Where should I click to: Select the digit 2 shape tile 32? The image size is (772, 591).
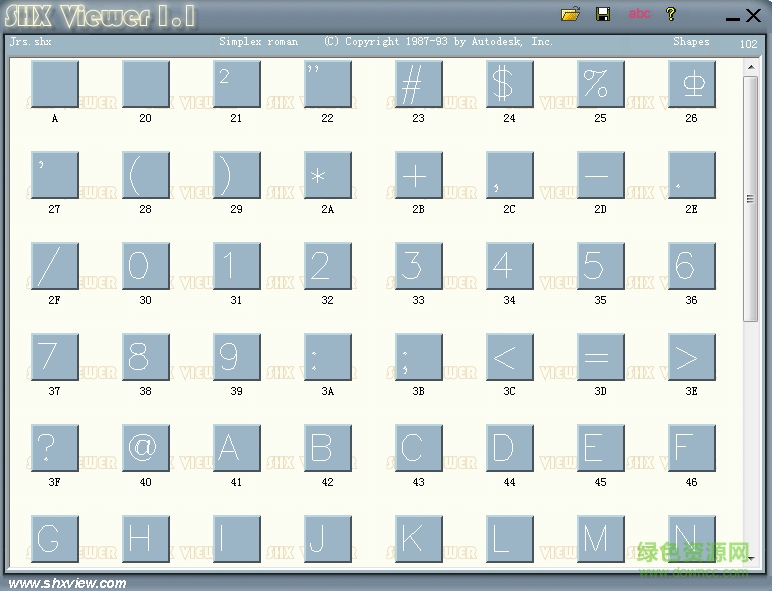328,266
